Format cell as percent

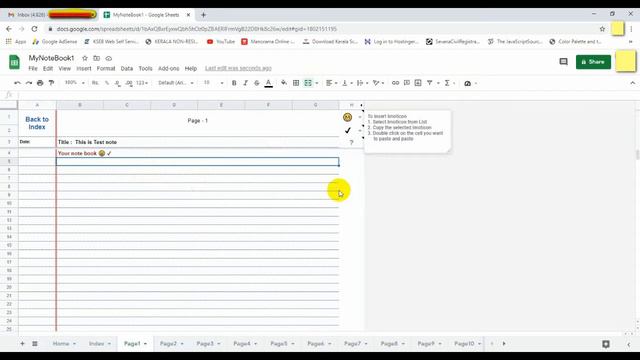pyautogui.click(x=107, y=83)
